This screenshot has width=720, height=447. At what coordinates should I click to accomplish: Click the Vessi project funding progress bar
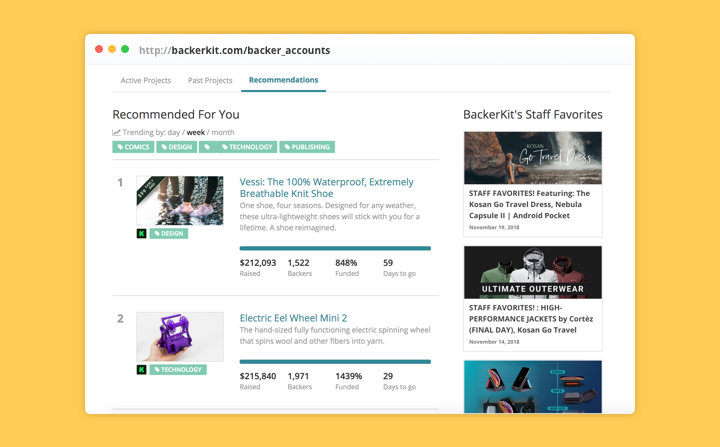pos(335,249)
